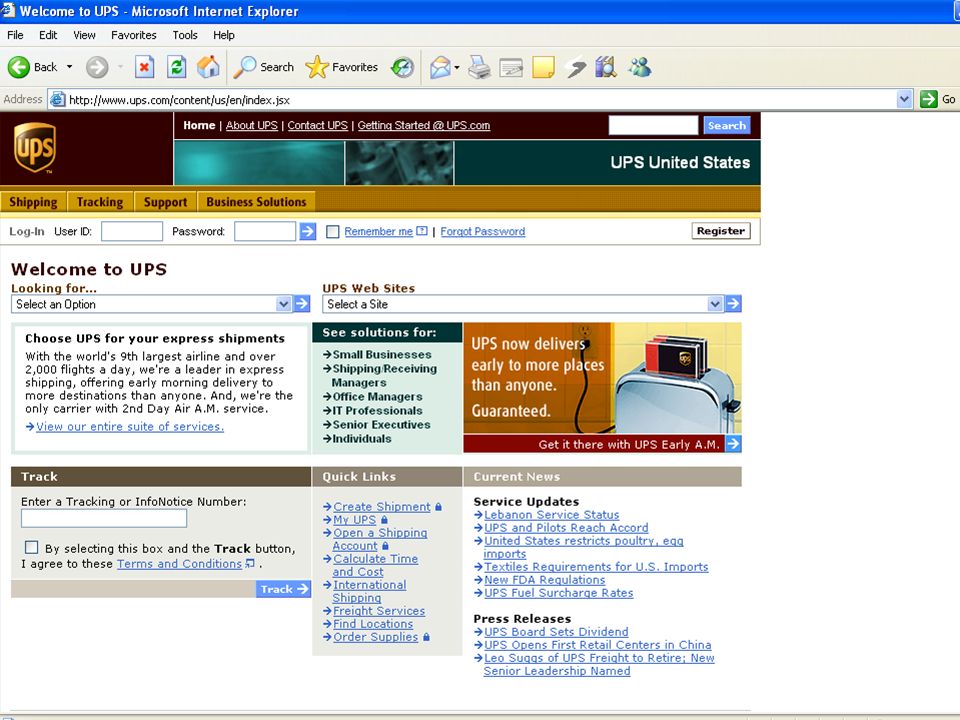Click the Tracking or InfoNotice Number field

click(x=104, y=519)
